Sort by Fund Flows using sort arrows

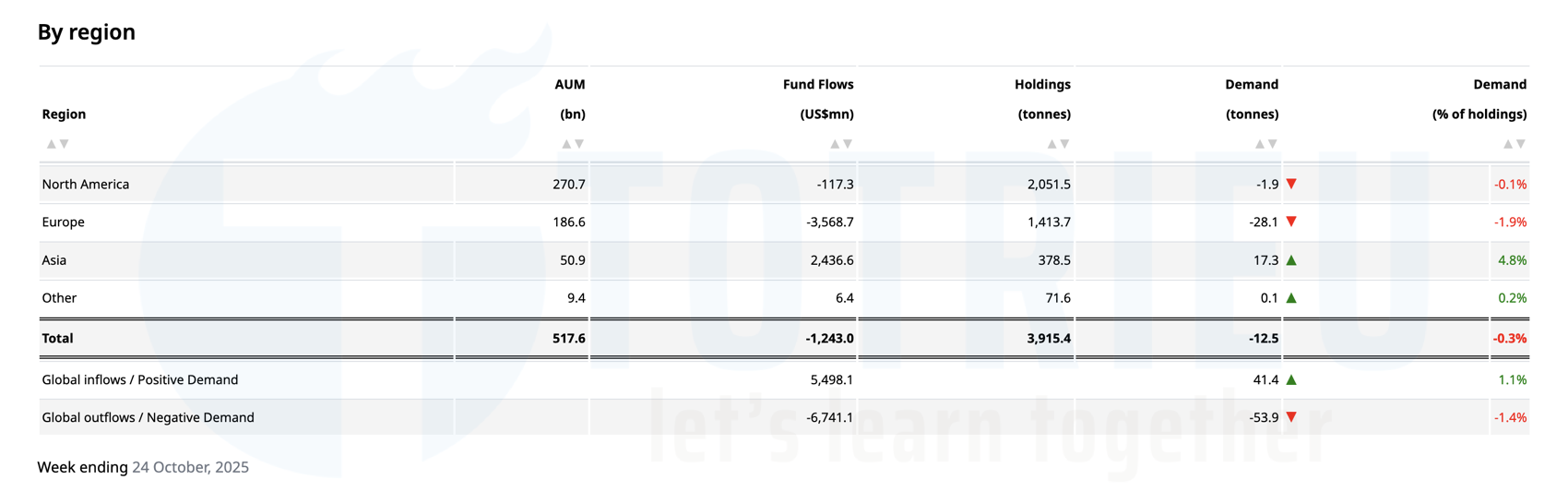(x=840, y=144)
